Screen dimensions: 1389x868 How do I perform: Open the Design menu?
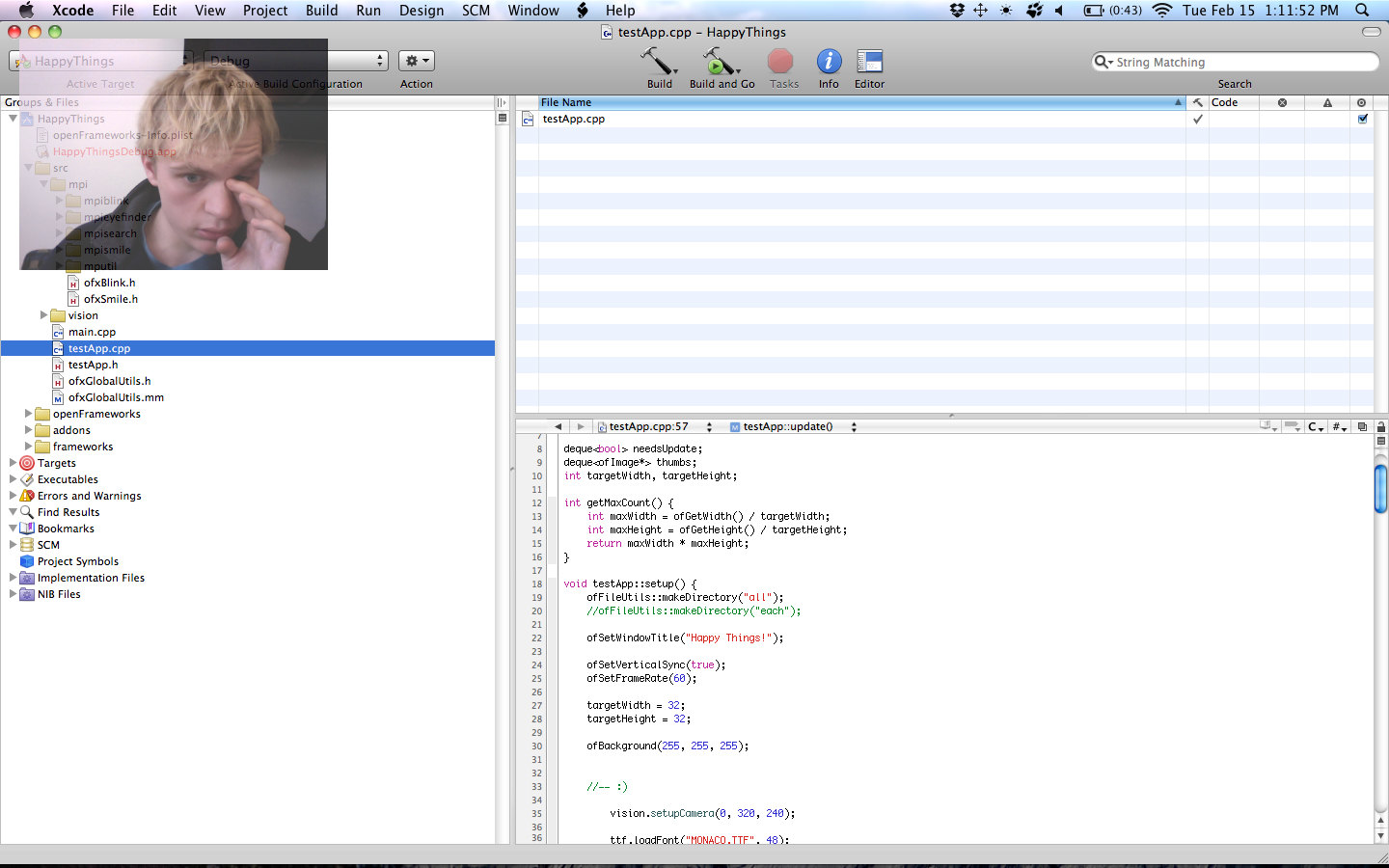tap(422, 11)
